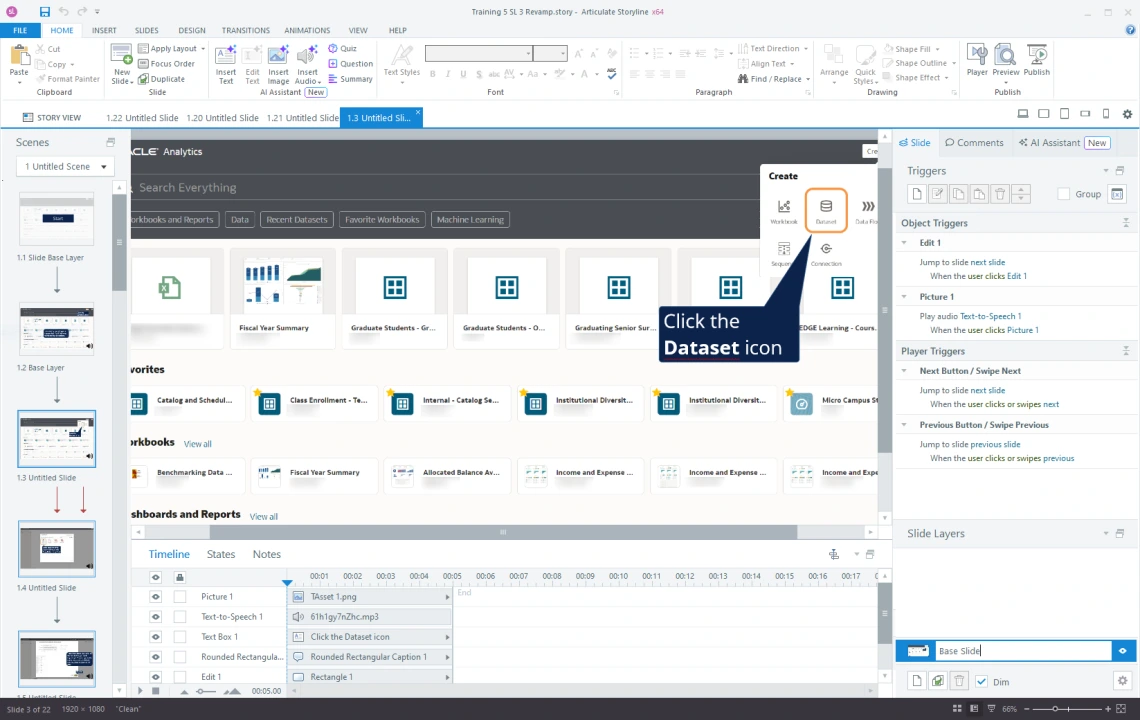The image size is (1140, 720).
Task: Click Dataset icon on slide
Action: [x=826, y=210]
